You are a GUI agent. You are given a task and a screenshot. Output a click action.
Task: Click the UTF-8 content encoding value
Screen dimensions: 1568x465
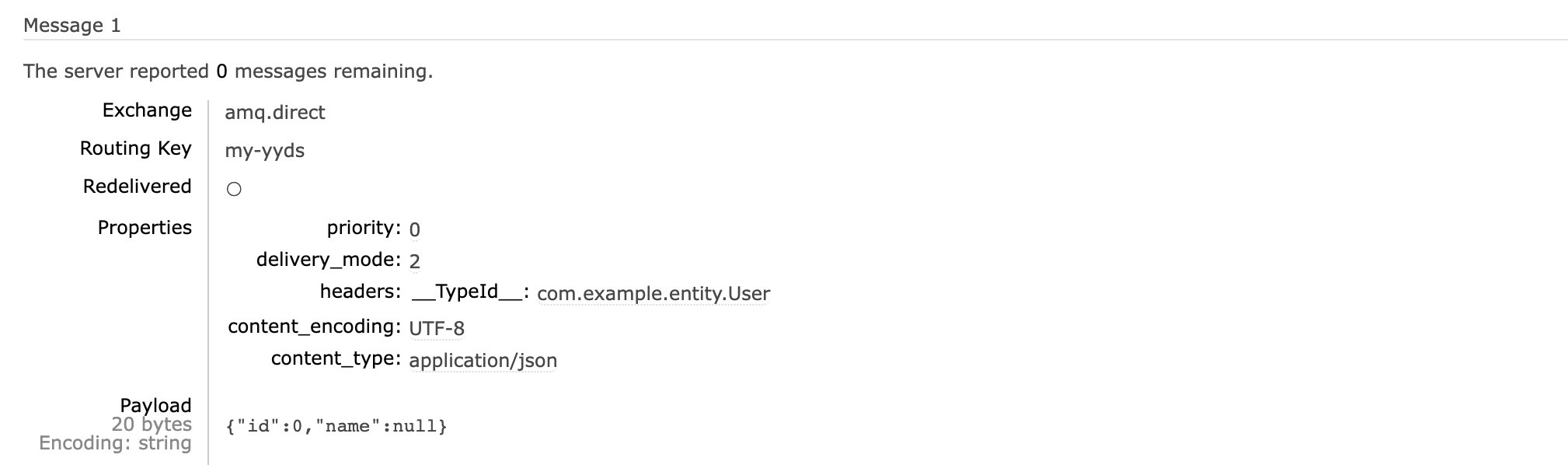437,328
